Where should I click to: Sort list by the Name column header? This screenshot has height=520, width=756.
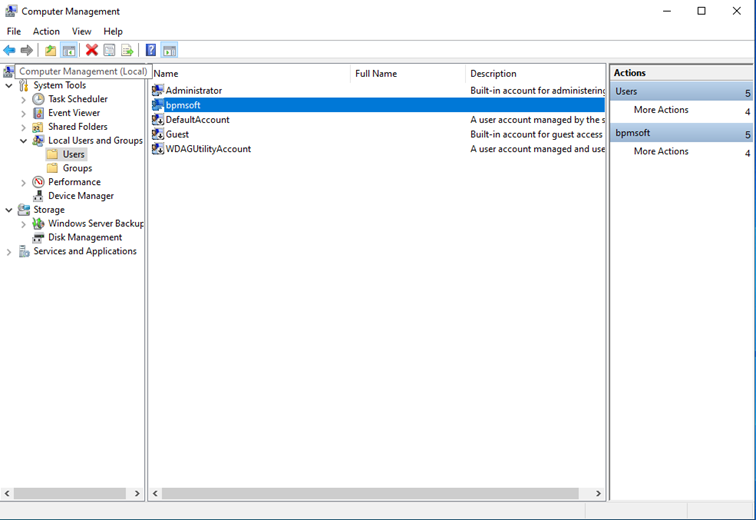point(250,74)
